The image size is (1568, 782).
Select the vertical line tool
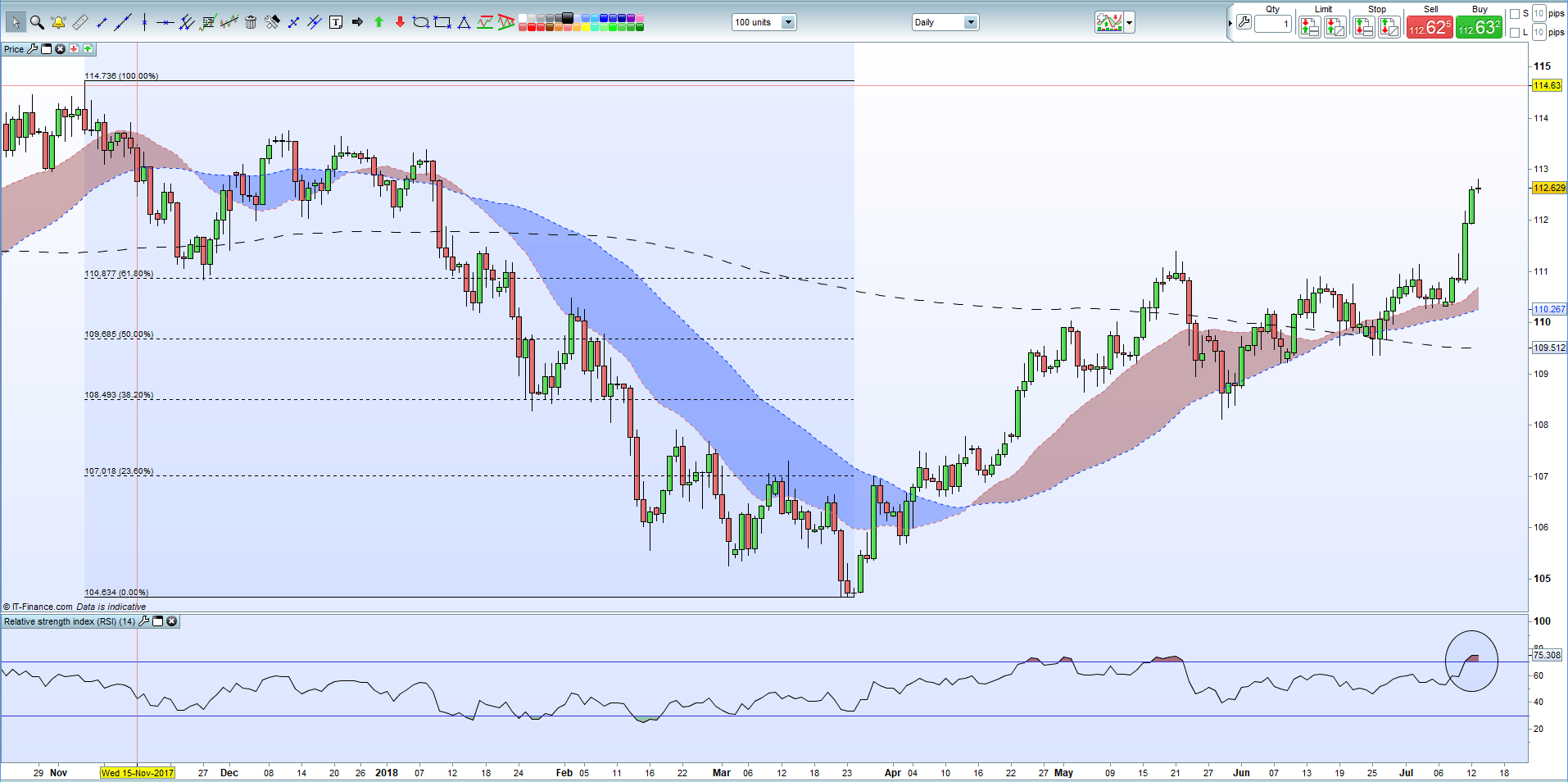click(x=144, y=22)
